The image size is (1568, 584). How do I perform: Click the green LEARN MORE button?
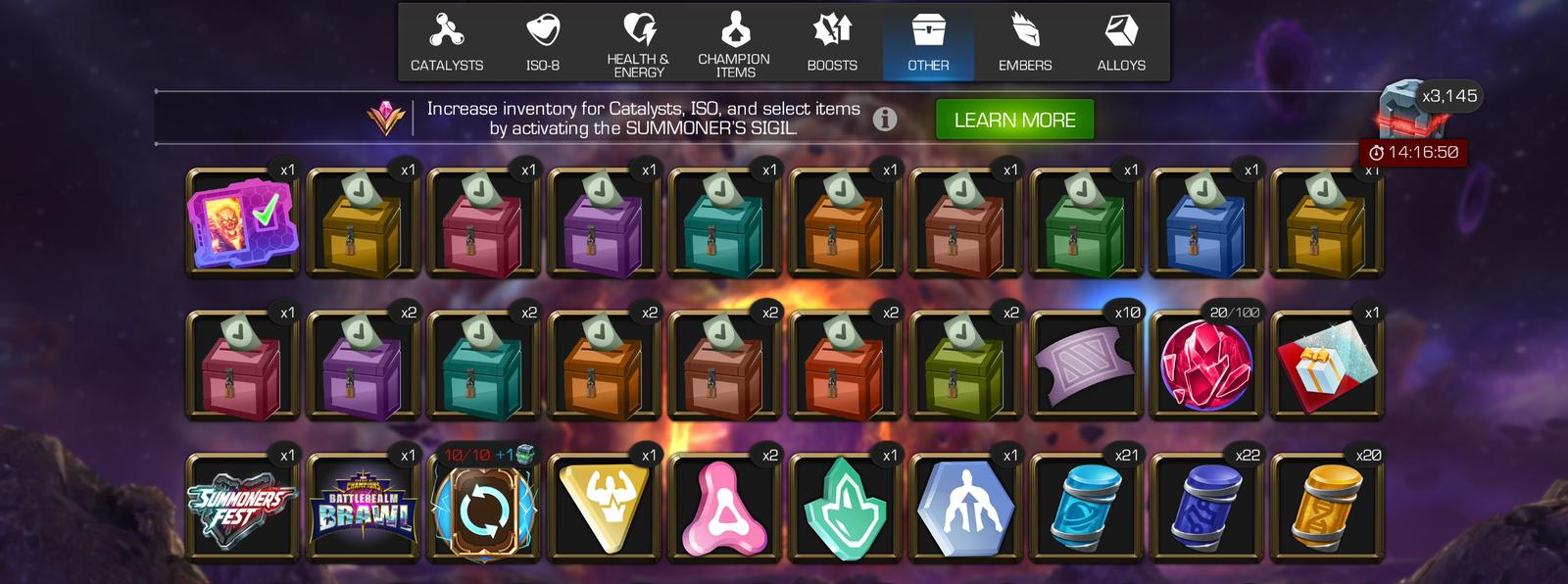pos(1014,120)
